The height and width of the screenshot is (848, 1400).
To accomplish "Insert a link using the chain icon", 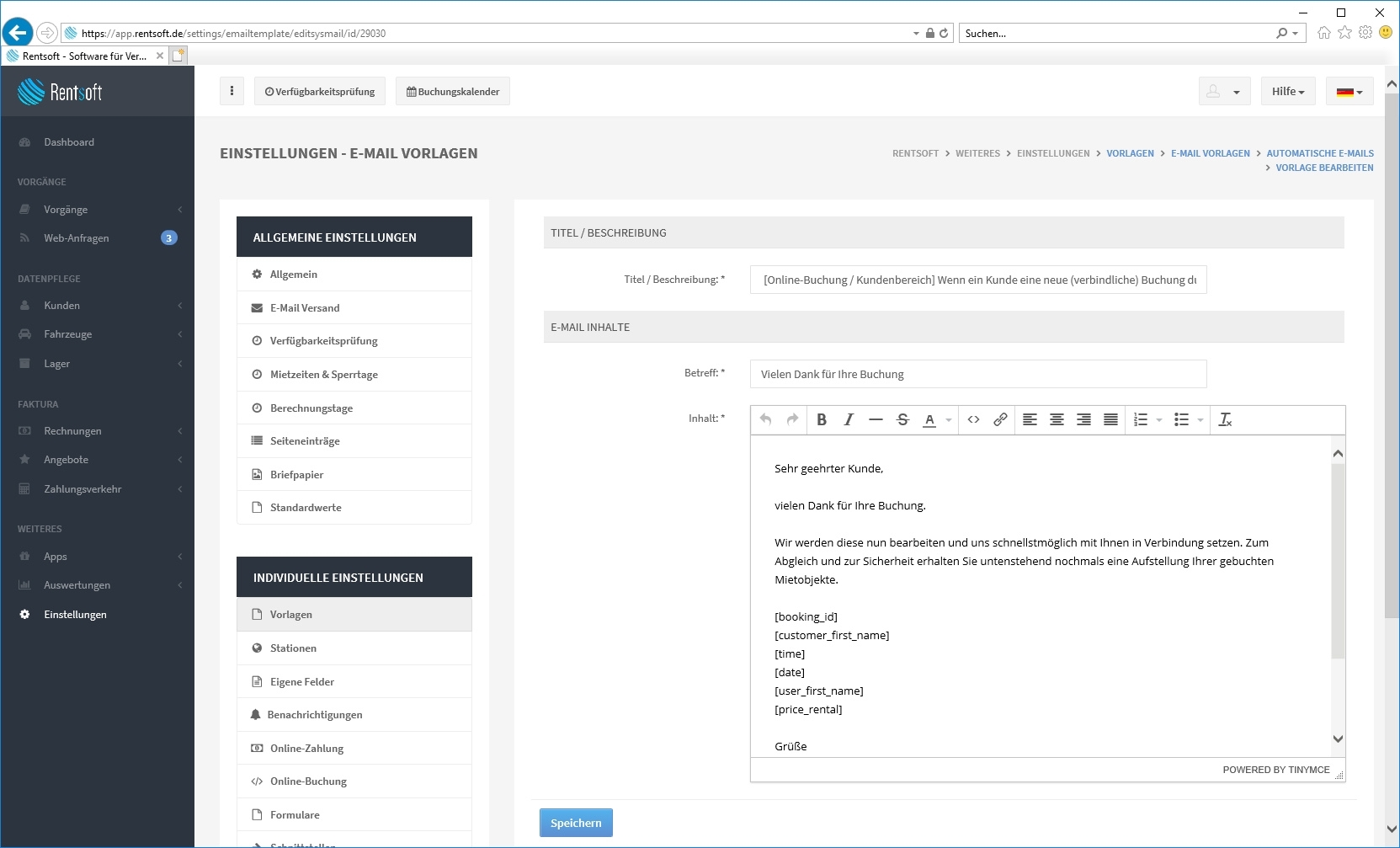I will click(1000, 419).
